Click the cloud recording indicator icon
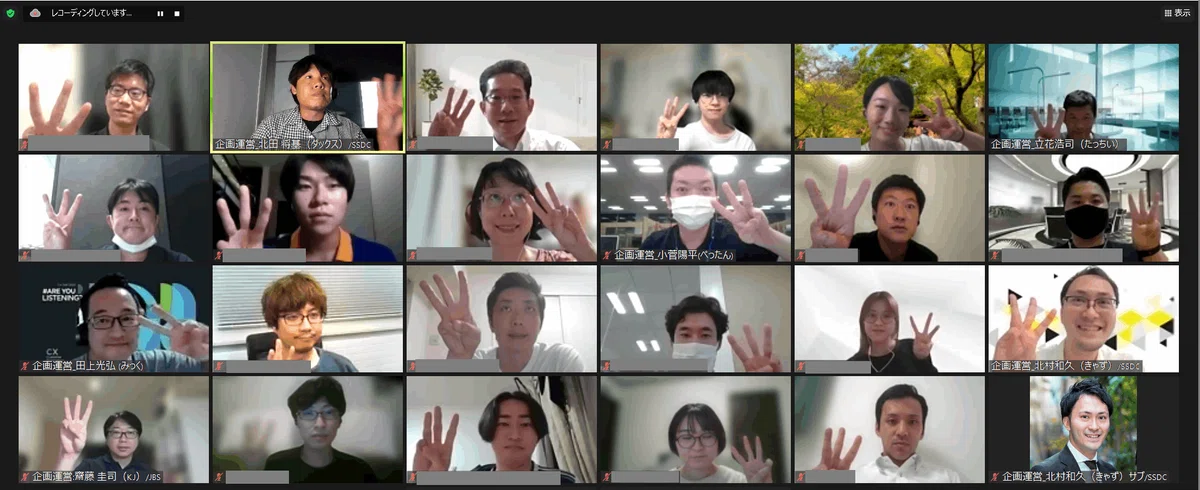 point(37,13)
